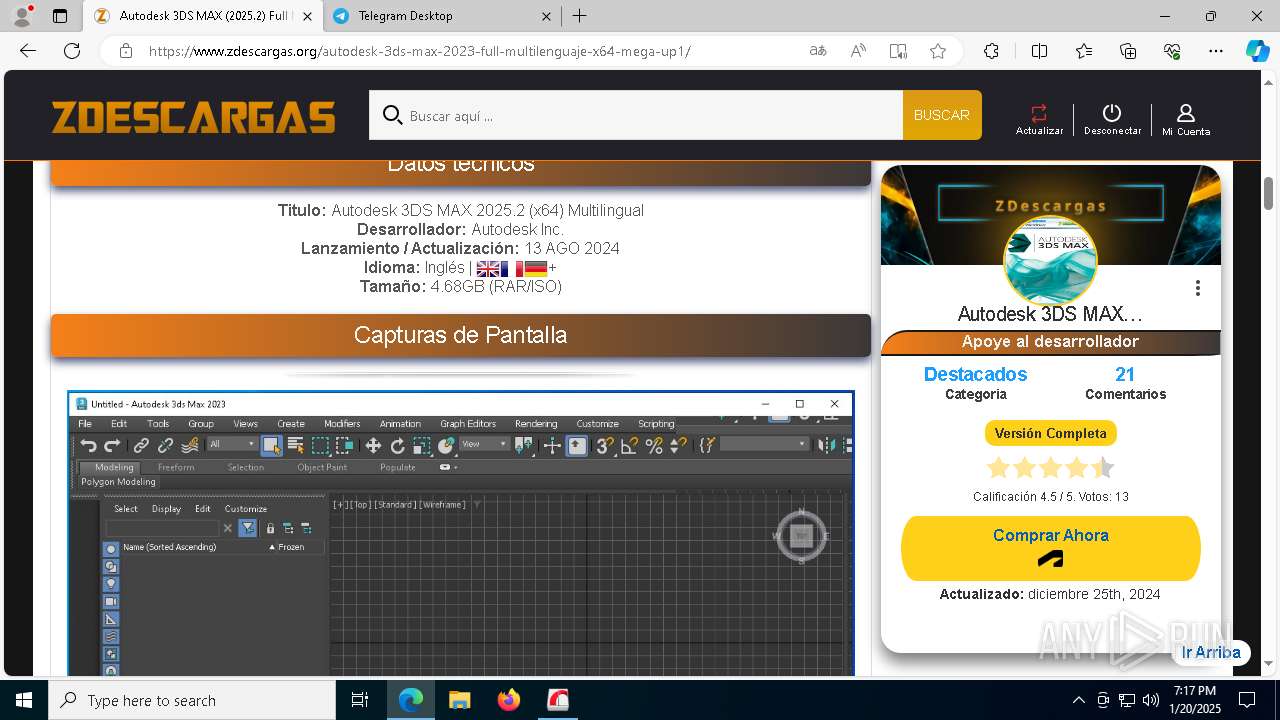1280x720 pixels.
Task: Submit search with BUSCAR button
Action: click(942, 115)
